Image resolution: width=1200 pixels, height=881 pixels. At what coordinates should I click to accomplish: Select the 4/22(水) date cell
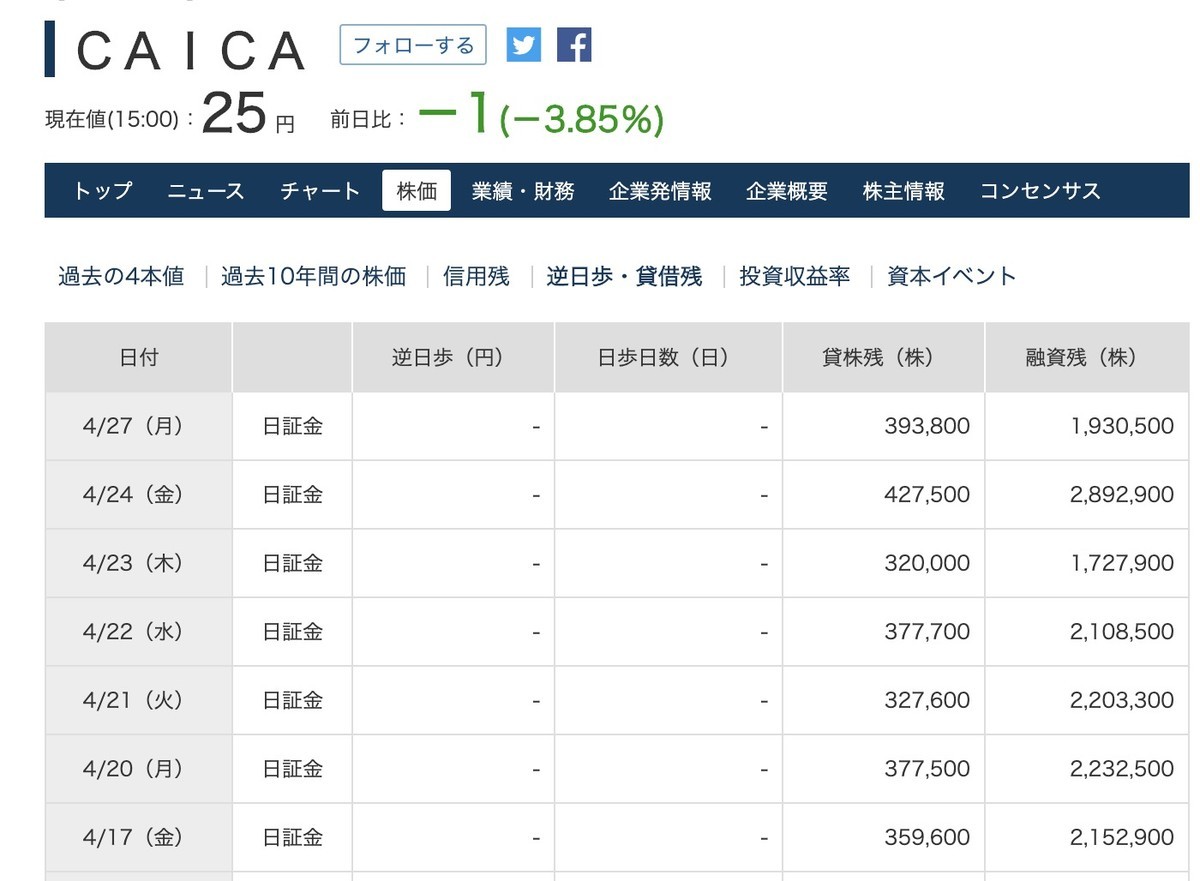pos(138,632)
